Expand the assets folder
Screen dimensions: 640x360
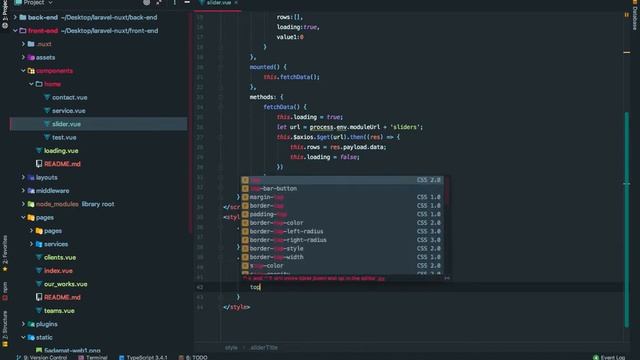(x=23, y=58)
